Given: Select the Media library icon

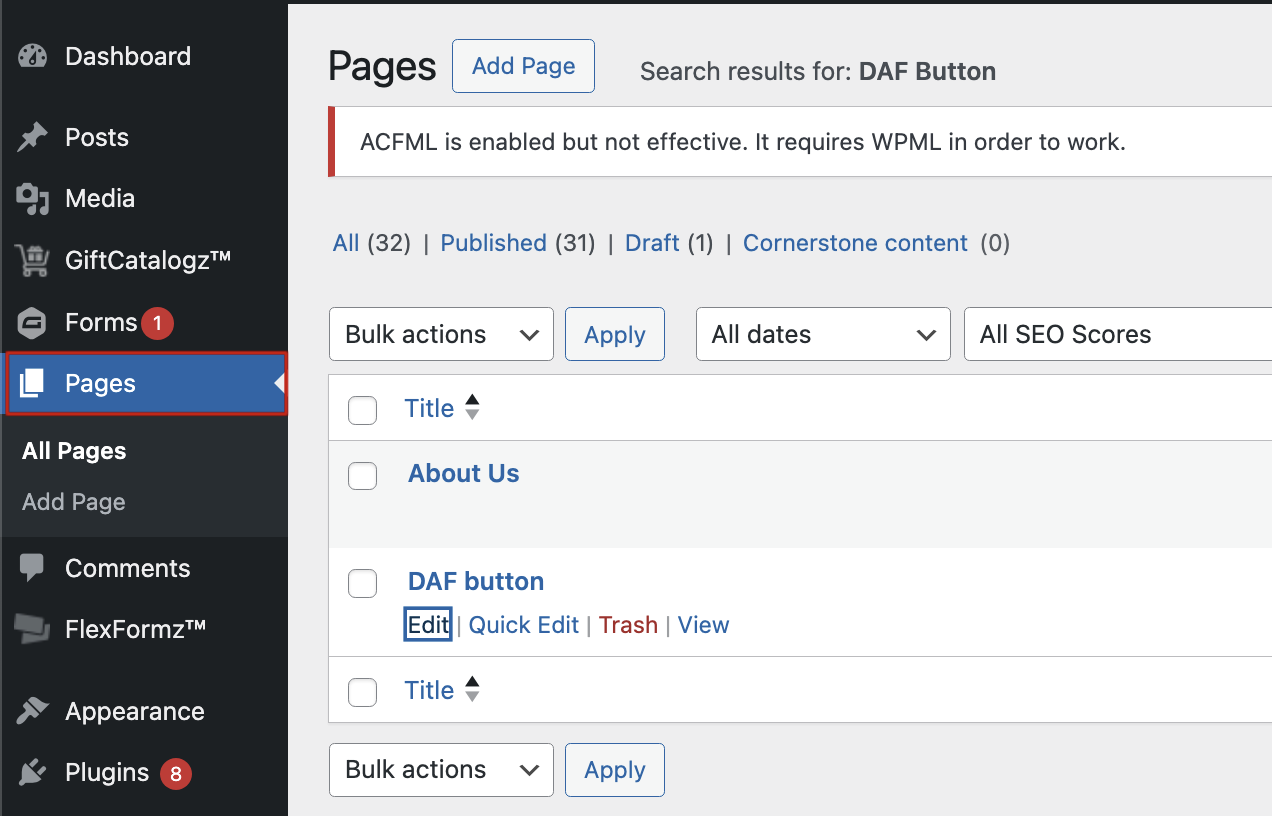Looking at the screenshot, I should click(x=32, y=198).
